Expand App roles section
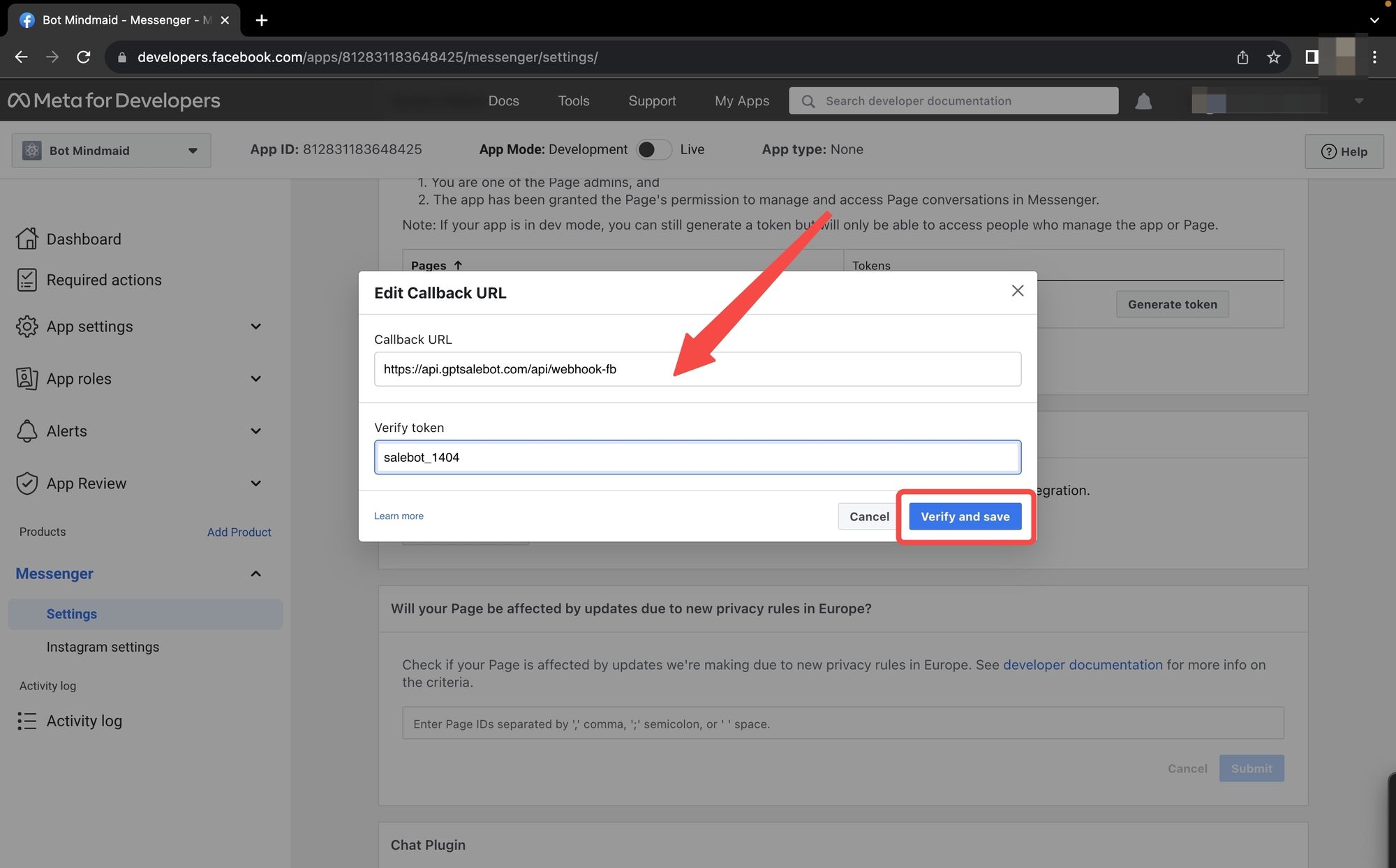This screenshot has width=1396, height=868. coord(256,379)
